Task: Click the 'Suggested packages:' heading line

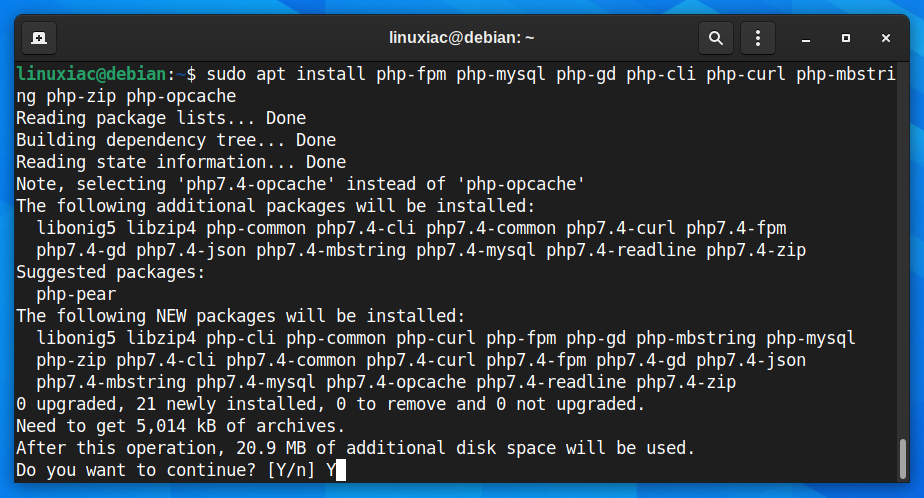Action: [x=110, y=272]
